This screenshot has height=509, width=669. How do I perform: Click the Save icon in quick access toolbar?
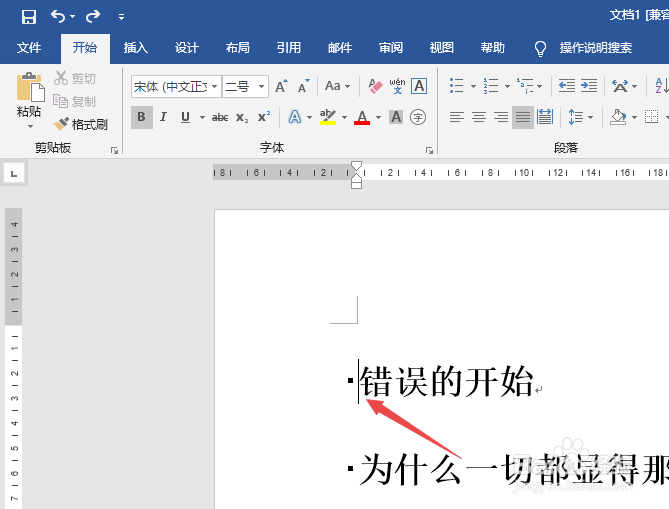29,17
